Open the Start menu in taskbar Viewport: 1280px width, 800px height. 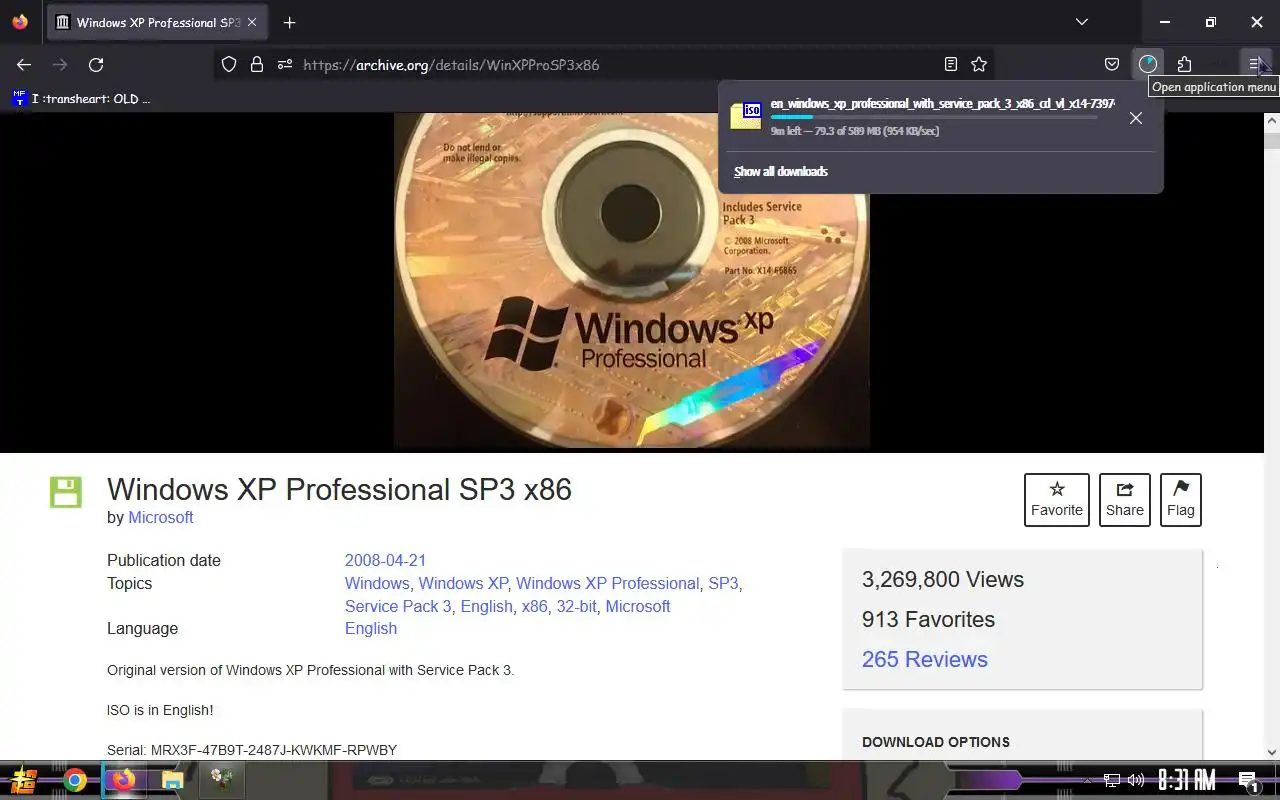point(24,780)
